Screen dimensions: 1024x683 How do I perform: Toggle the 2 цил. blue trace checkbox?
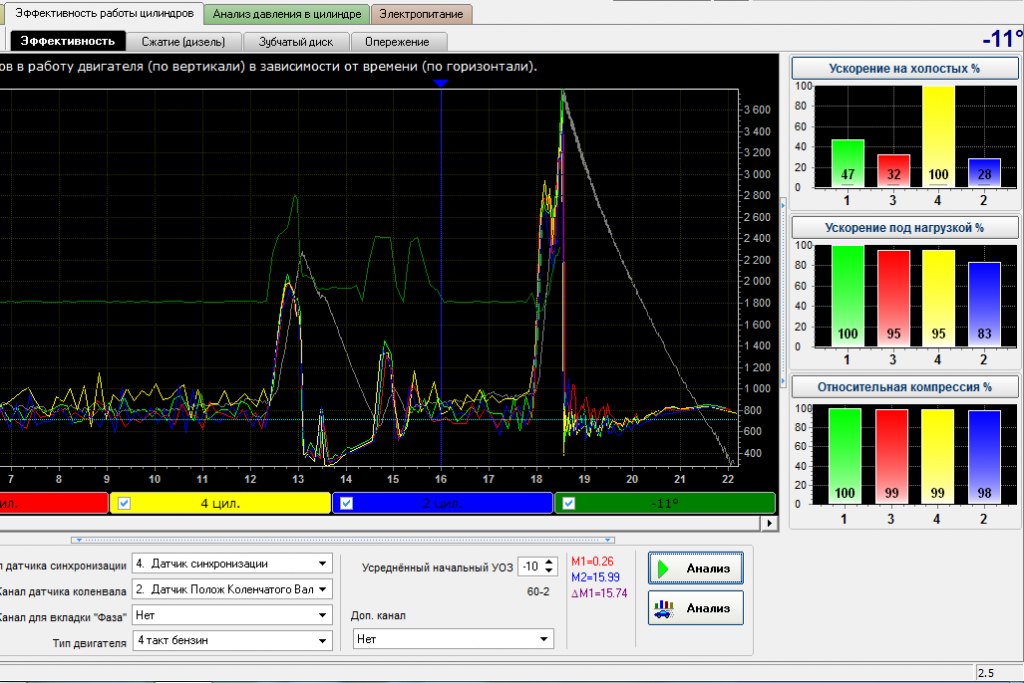click(x=347, y=503)
